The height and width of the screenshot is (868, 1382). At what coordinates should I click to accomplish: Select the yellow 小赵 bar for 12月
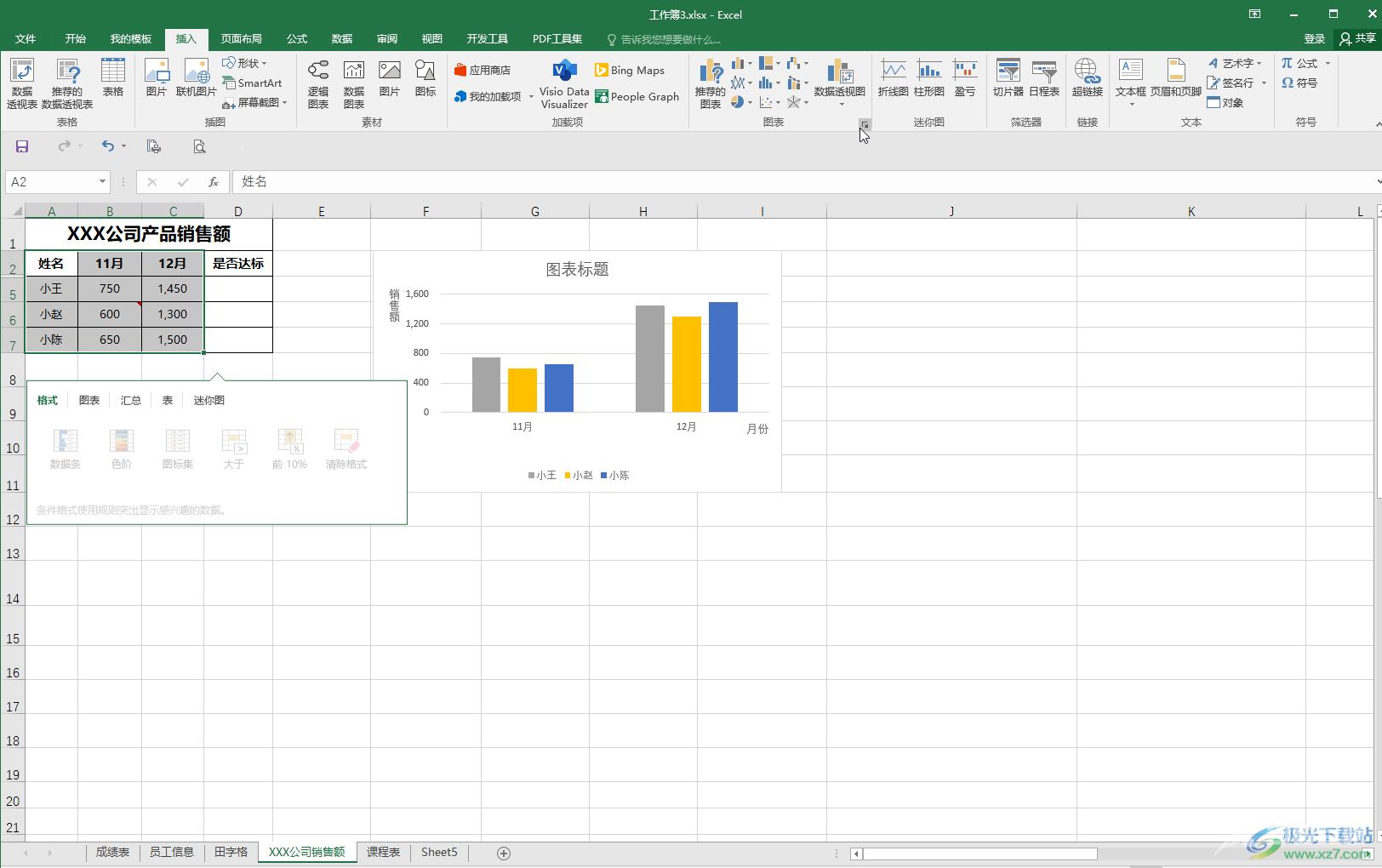point(687,364)
